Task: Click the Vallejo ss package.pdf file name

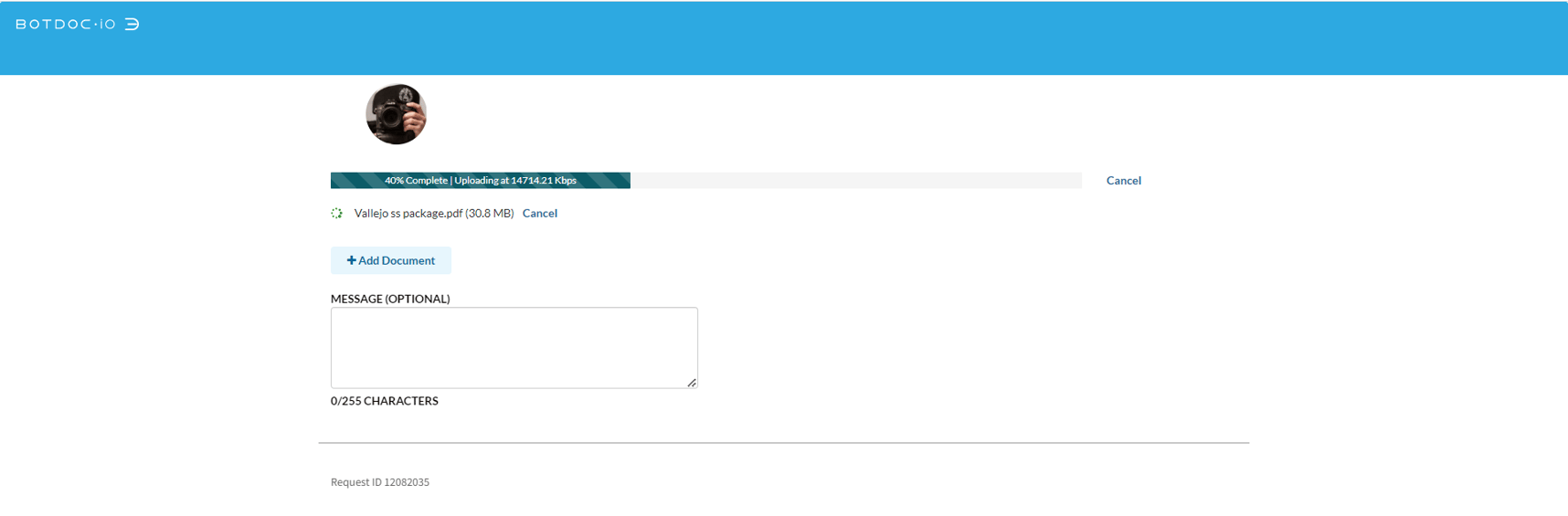Action: (x=434, y=214)
